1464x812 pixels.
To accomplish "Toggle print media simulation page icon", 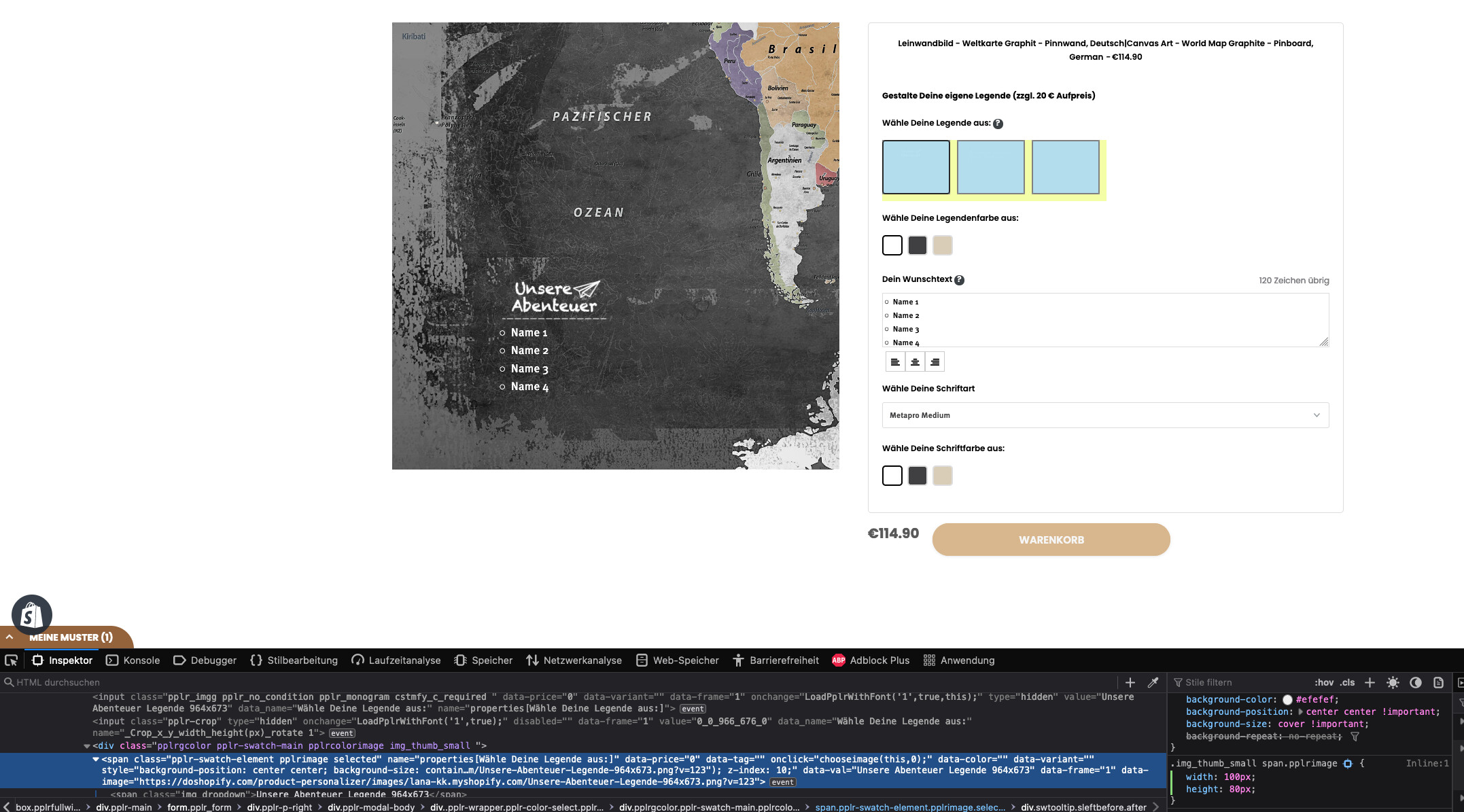I will [1438, 682].
